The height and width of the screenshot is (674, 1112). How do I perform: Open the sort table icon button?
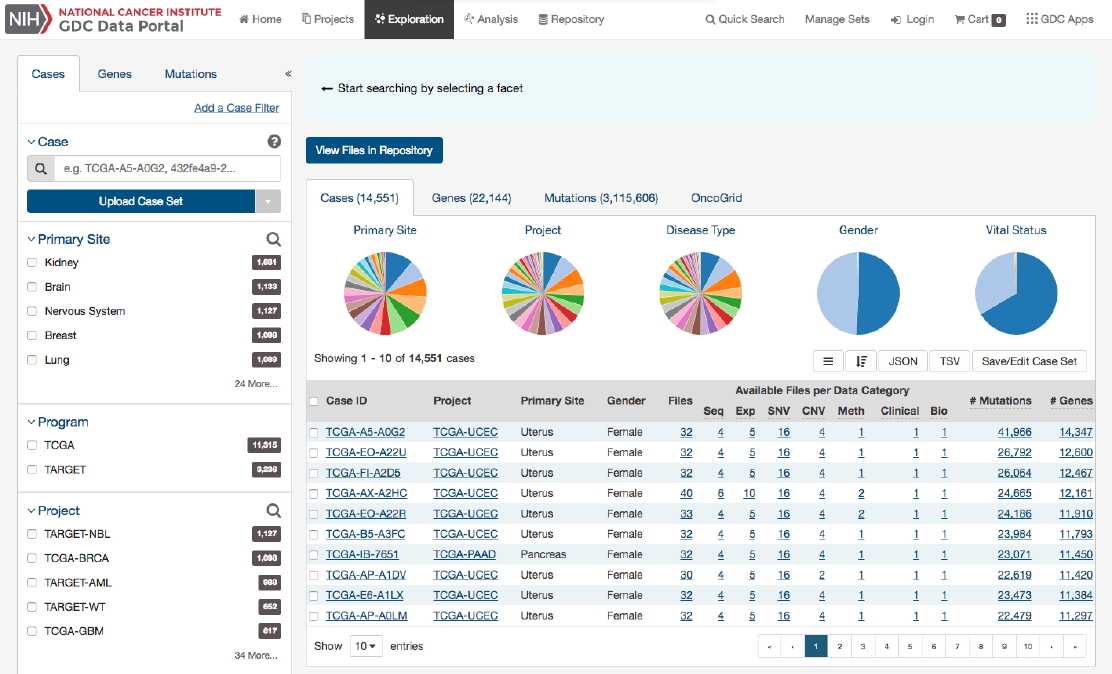[861, 361]
